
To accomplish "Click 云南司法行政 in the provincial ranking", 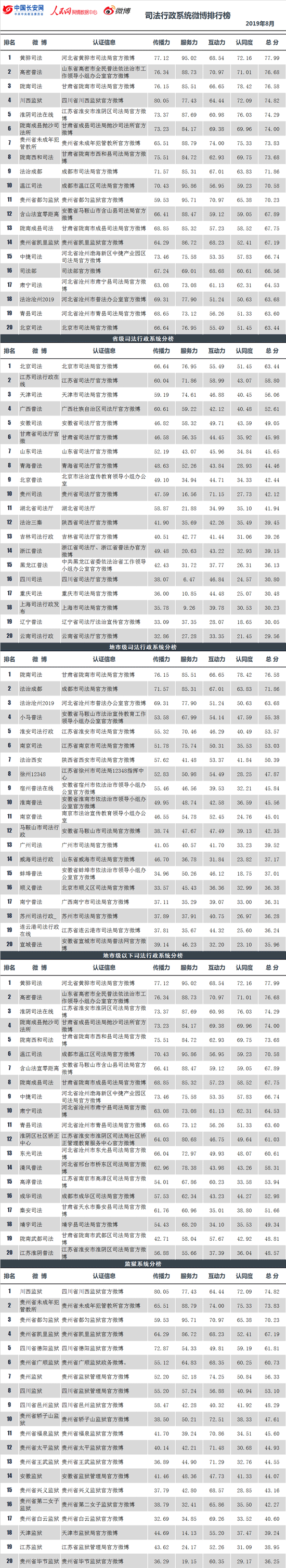I will (x=36, y=636).
